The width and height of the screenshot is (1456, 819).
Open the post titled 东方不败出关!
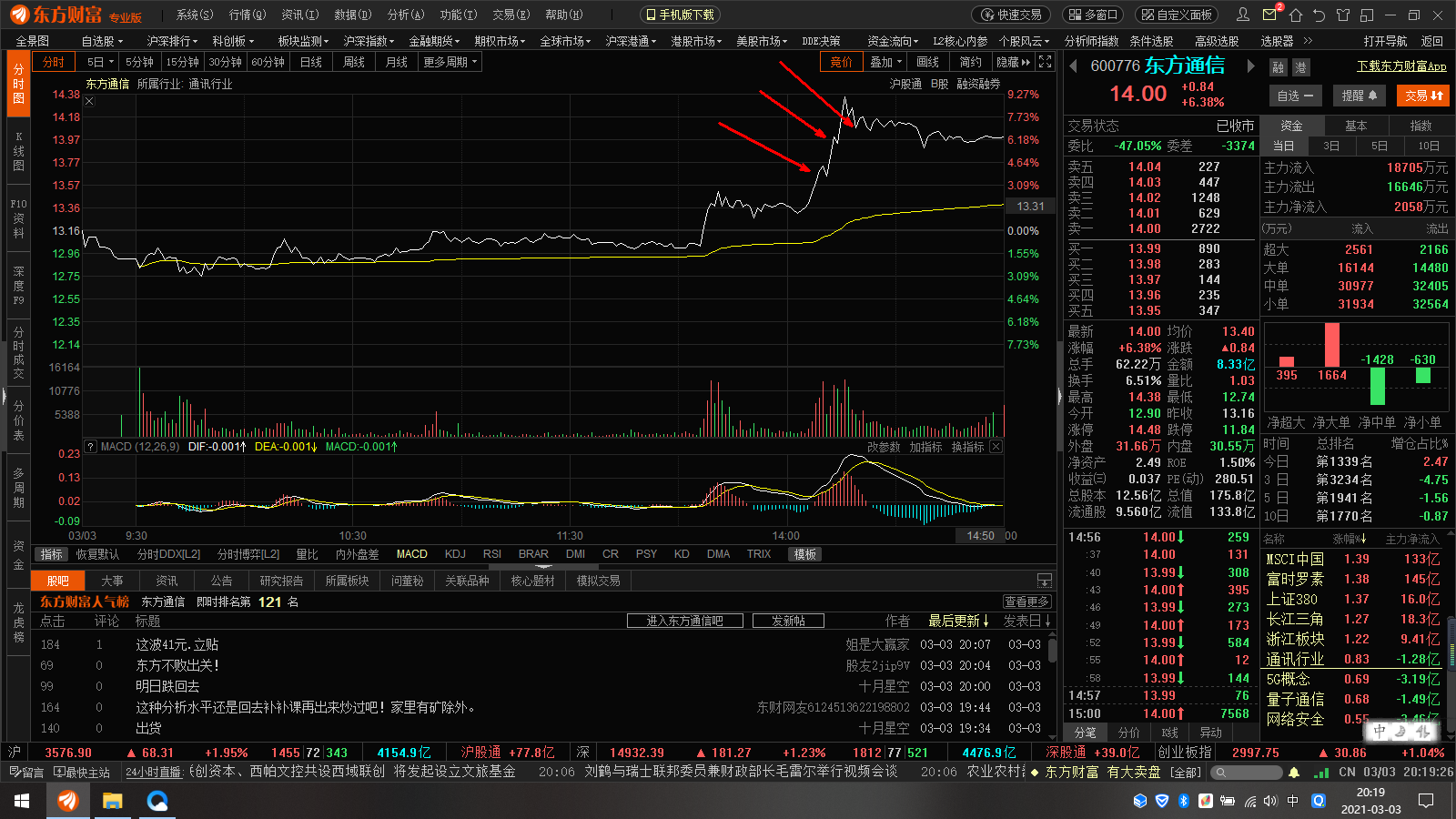click(177, 665)
